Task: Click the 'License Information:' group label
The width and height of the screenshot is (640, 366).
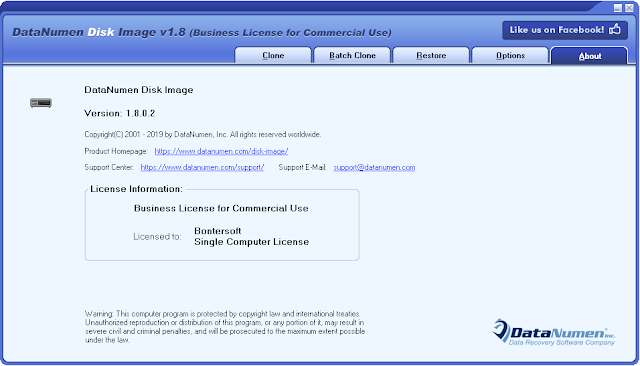Action: click(x=136, y=189)
